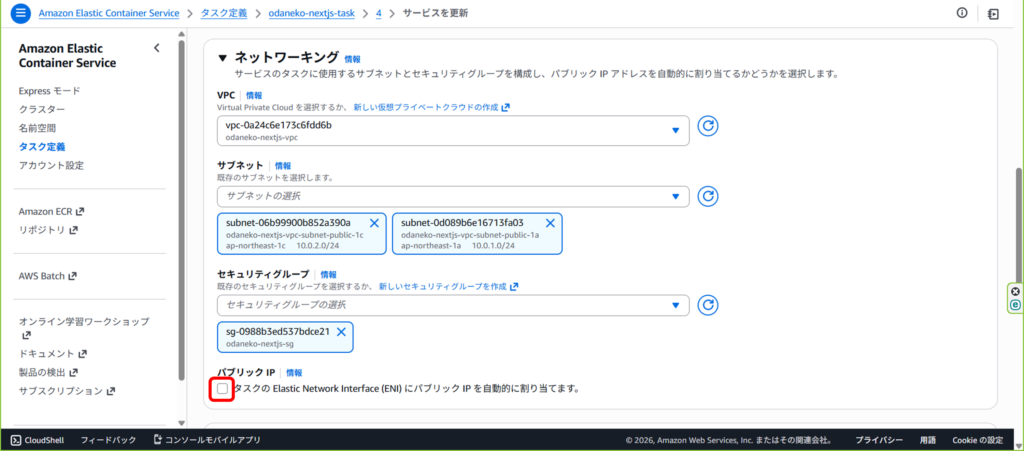Viewport: 1024px width, 451px height.
Task: Open the hamburger navigation menu
Action: click(x=19, y=13)
